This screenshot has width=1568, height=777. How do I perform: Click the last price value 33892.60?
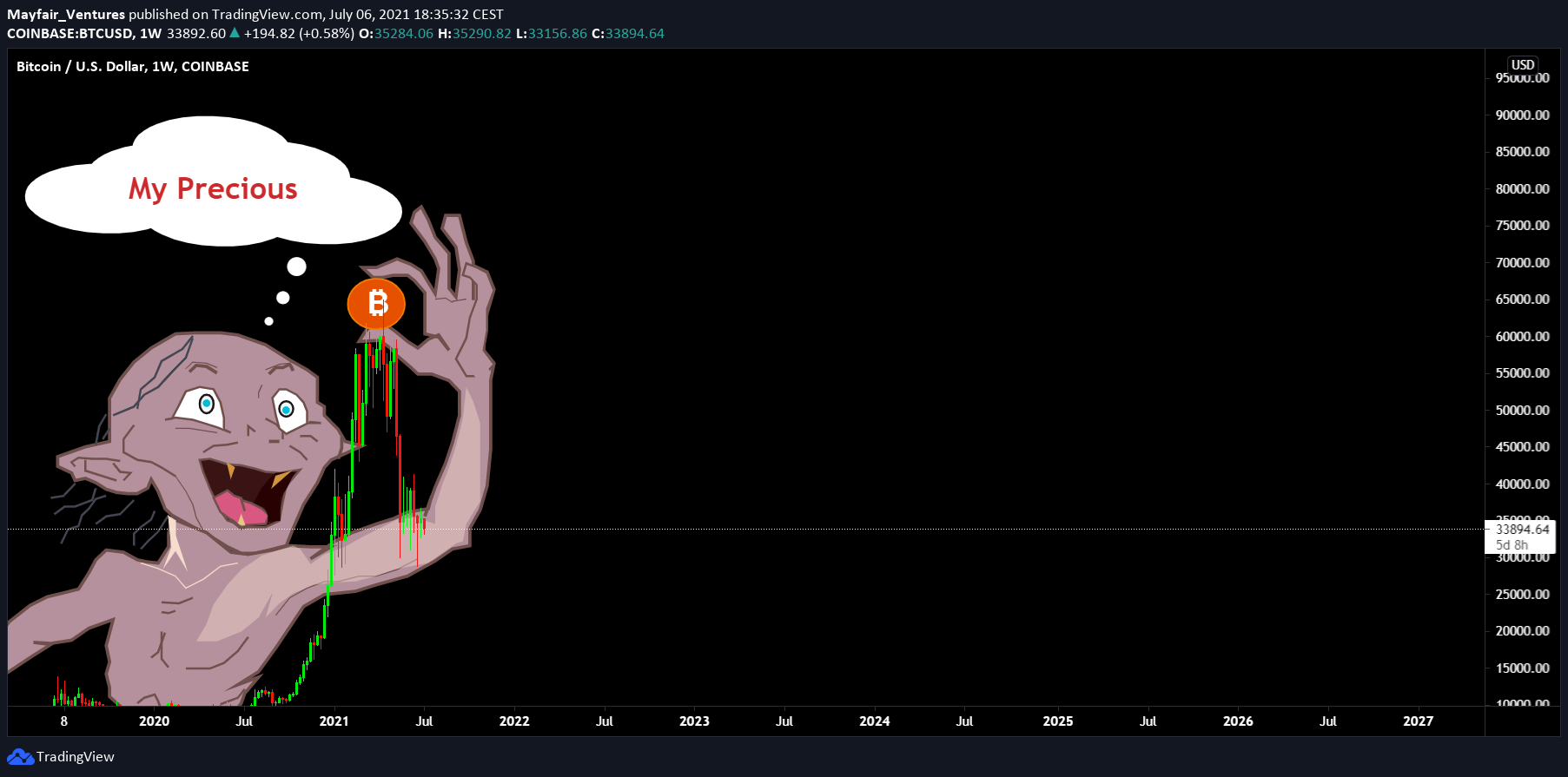196,33
